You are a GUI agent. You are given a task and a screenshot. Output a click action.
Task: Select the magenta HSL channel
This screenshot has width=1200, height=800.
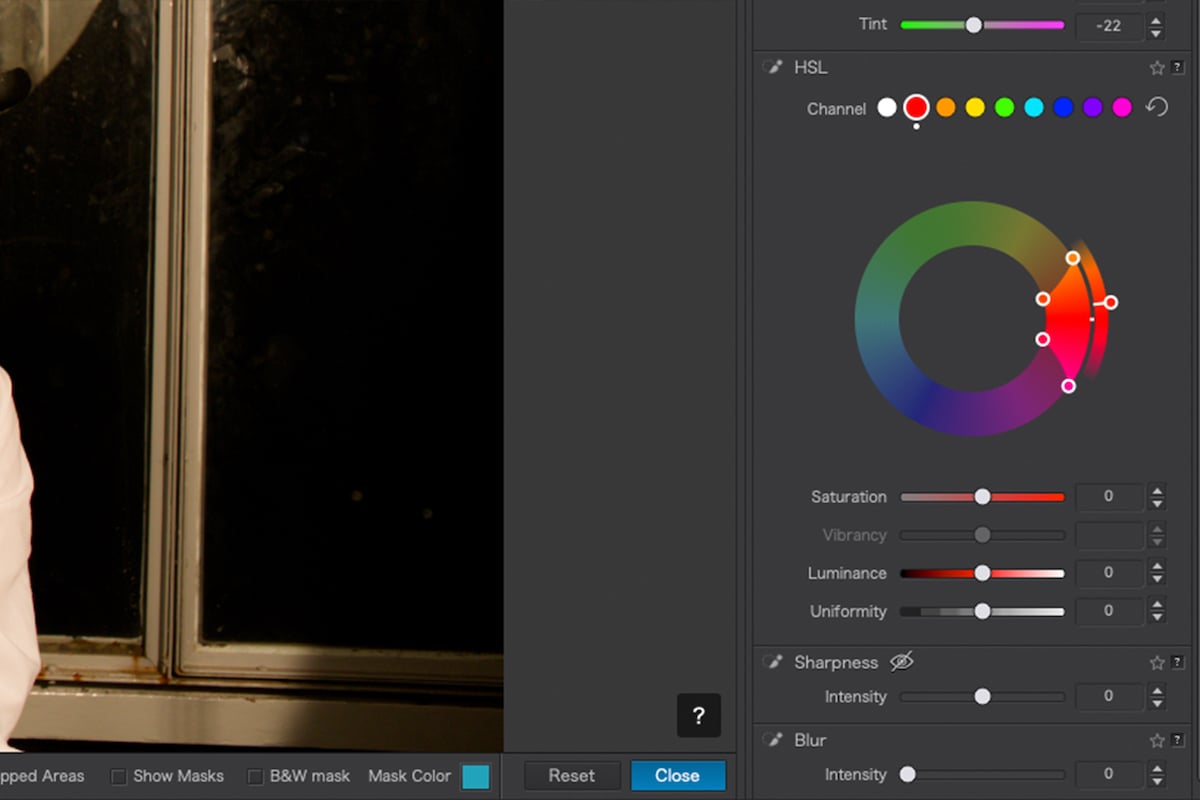[1121, 107]
